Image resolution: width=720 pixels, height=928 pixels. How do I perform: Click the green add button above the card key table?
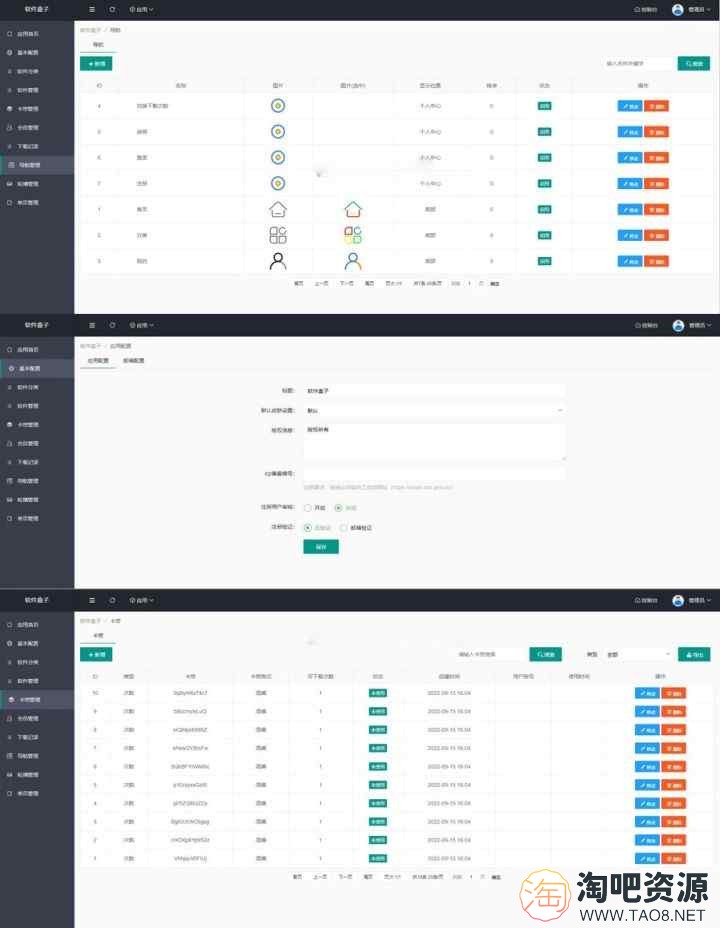(x=96, y=654)
